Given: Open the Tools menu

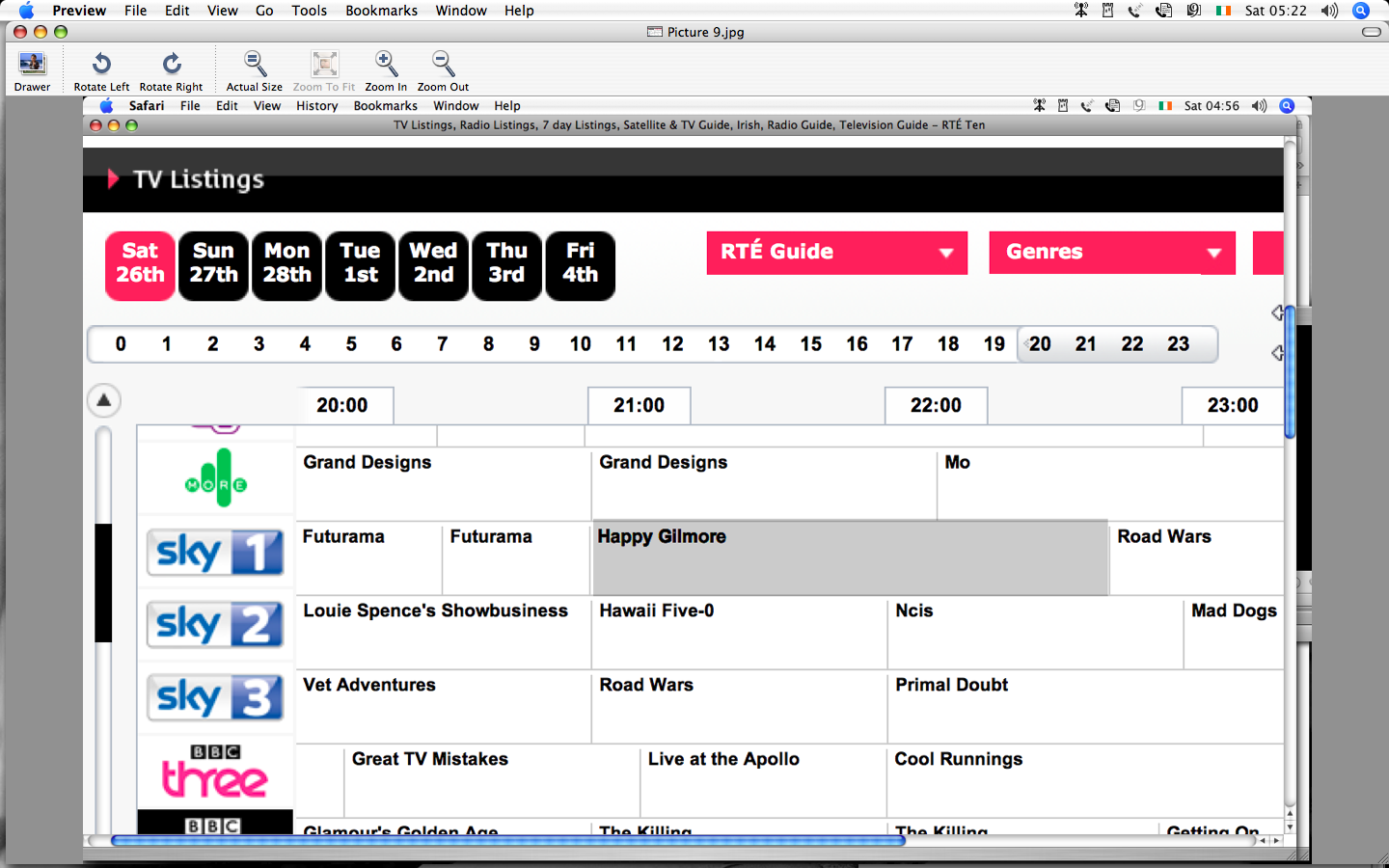Looking at the screenshot, I should [309, 11].
